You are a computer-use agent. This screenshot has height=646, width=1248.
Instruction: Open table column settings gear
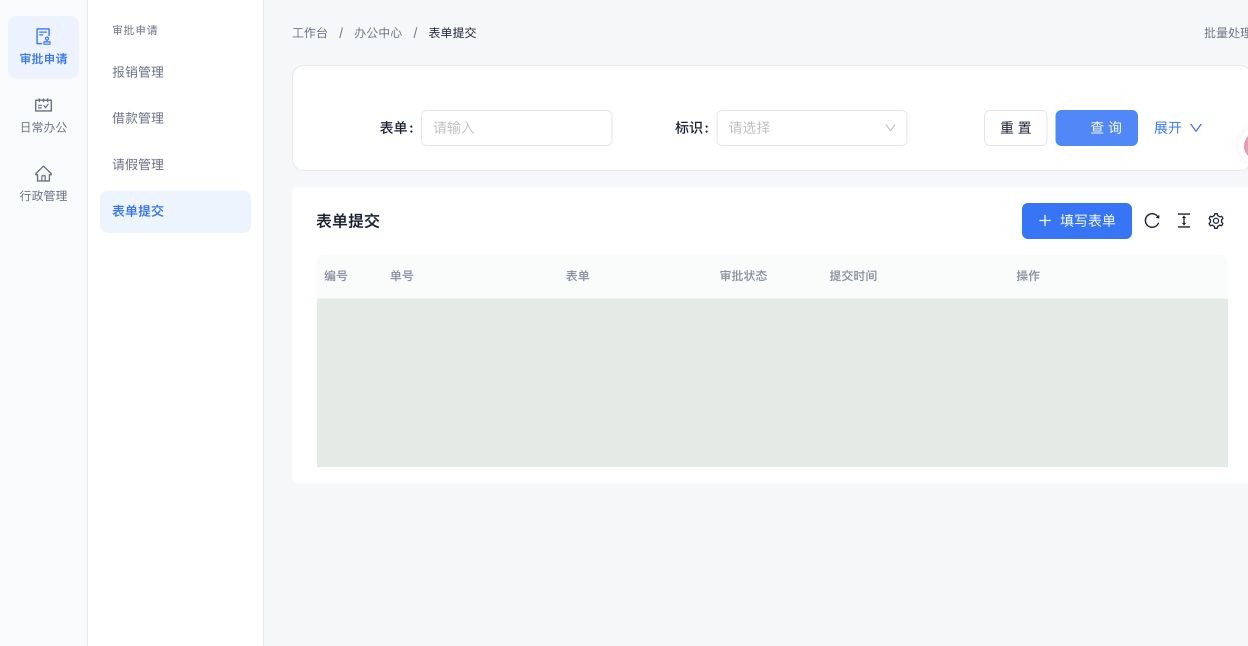pos(1216,221)
